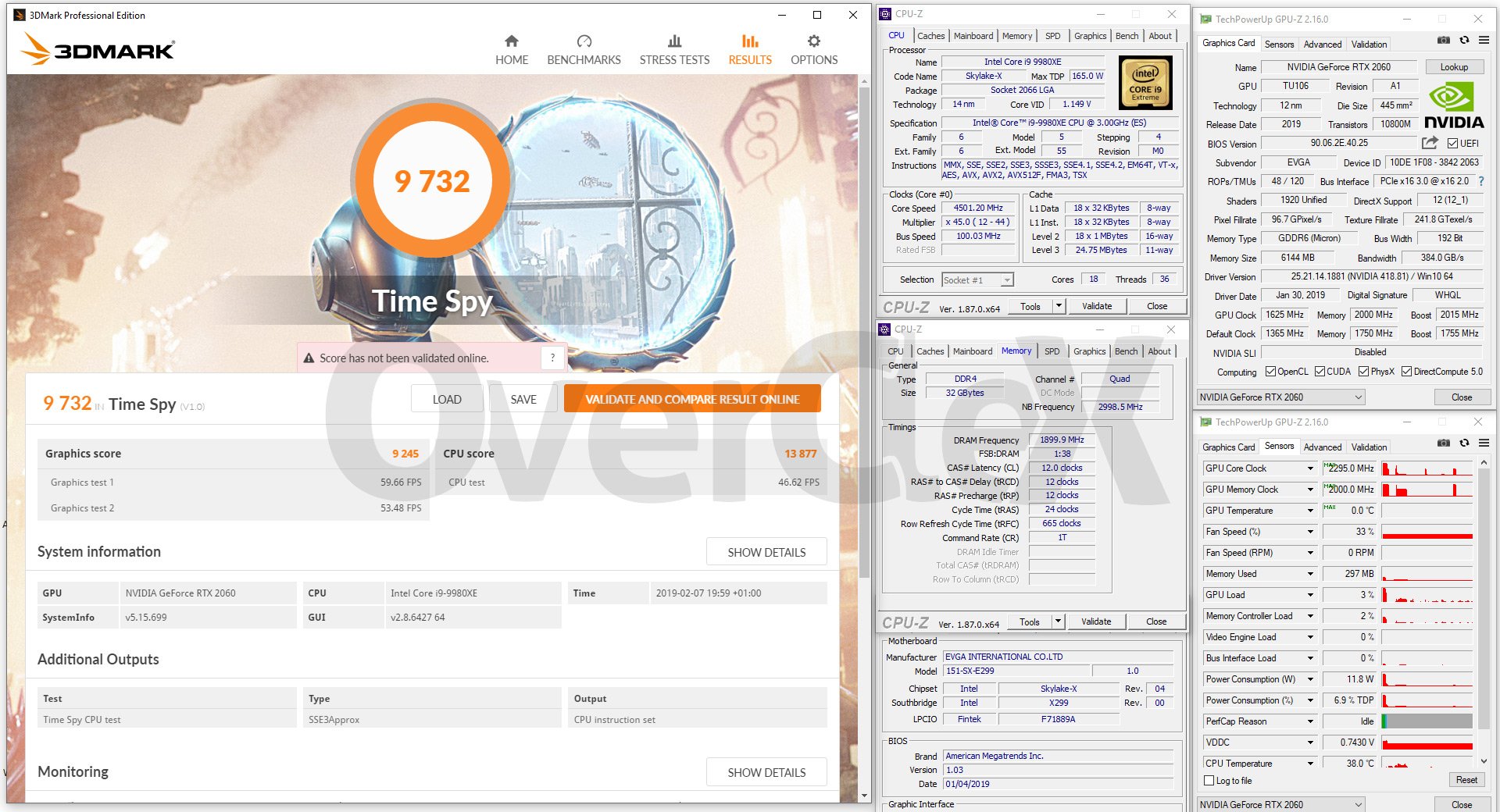Image resolution: width=1500 pixels, height=812 pixels.
Task: Toggle the OpenCL checkbox
Action: click(1270, 372)
